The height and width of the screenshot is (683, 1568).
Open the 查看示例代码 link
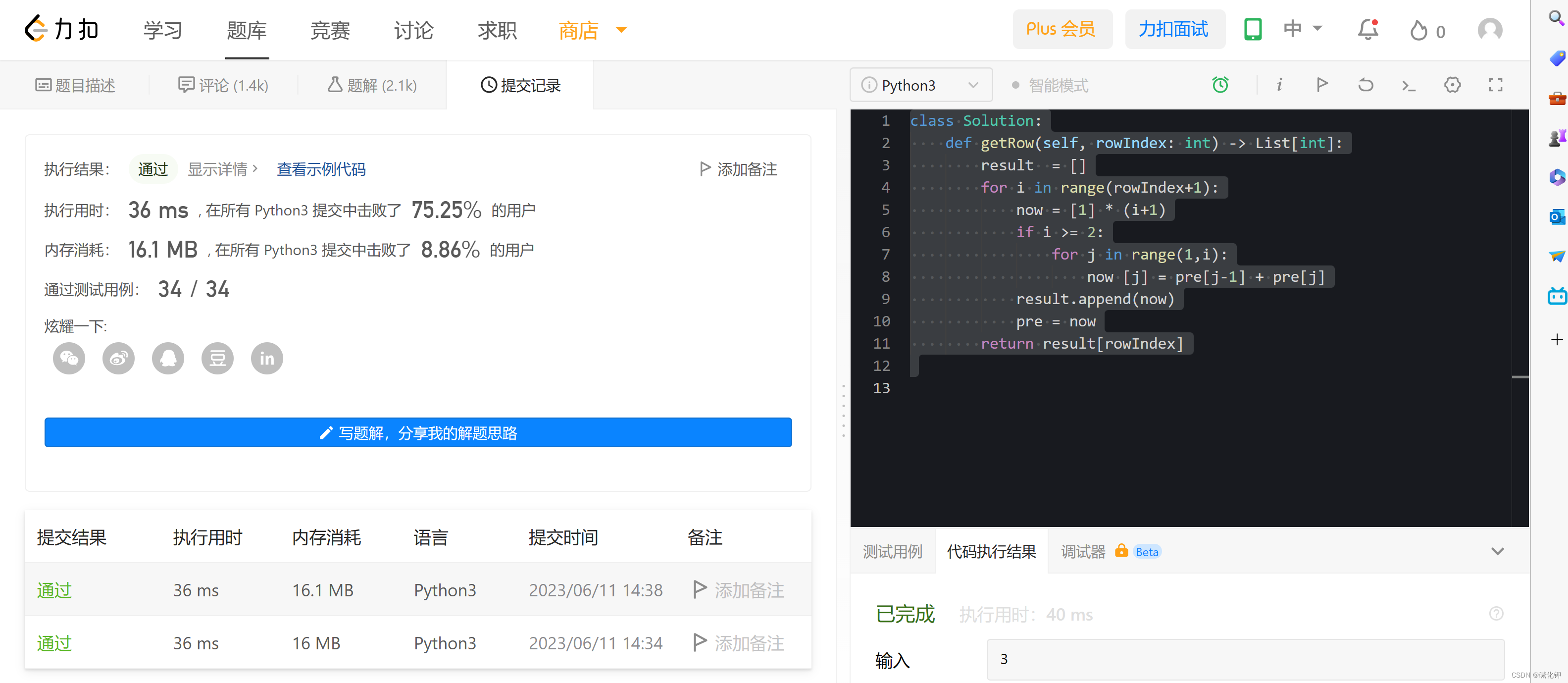(x=321, y=169)
